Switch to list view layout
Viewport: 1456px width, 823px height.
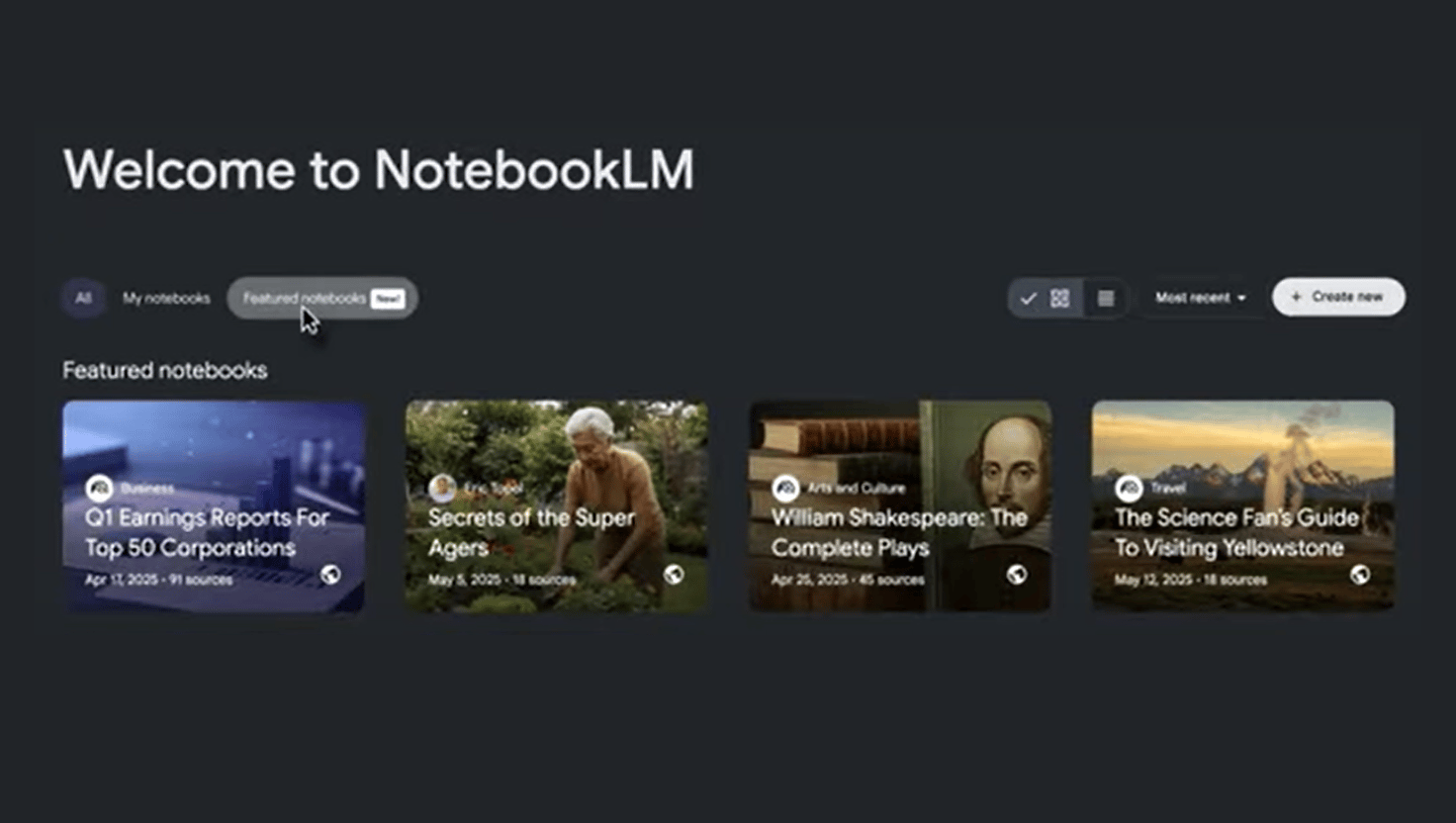[1106, 298]
